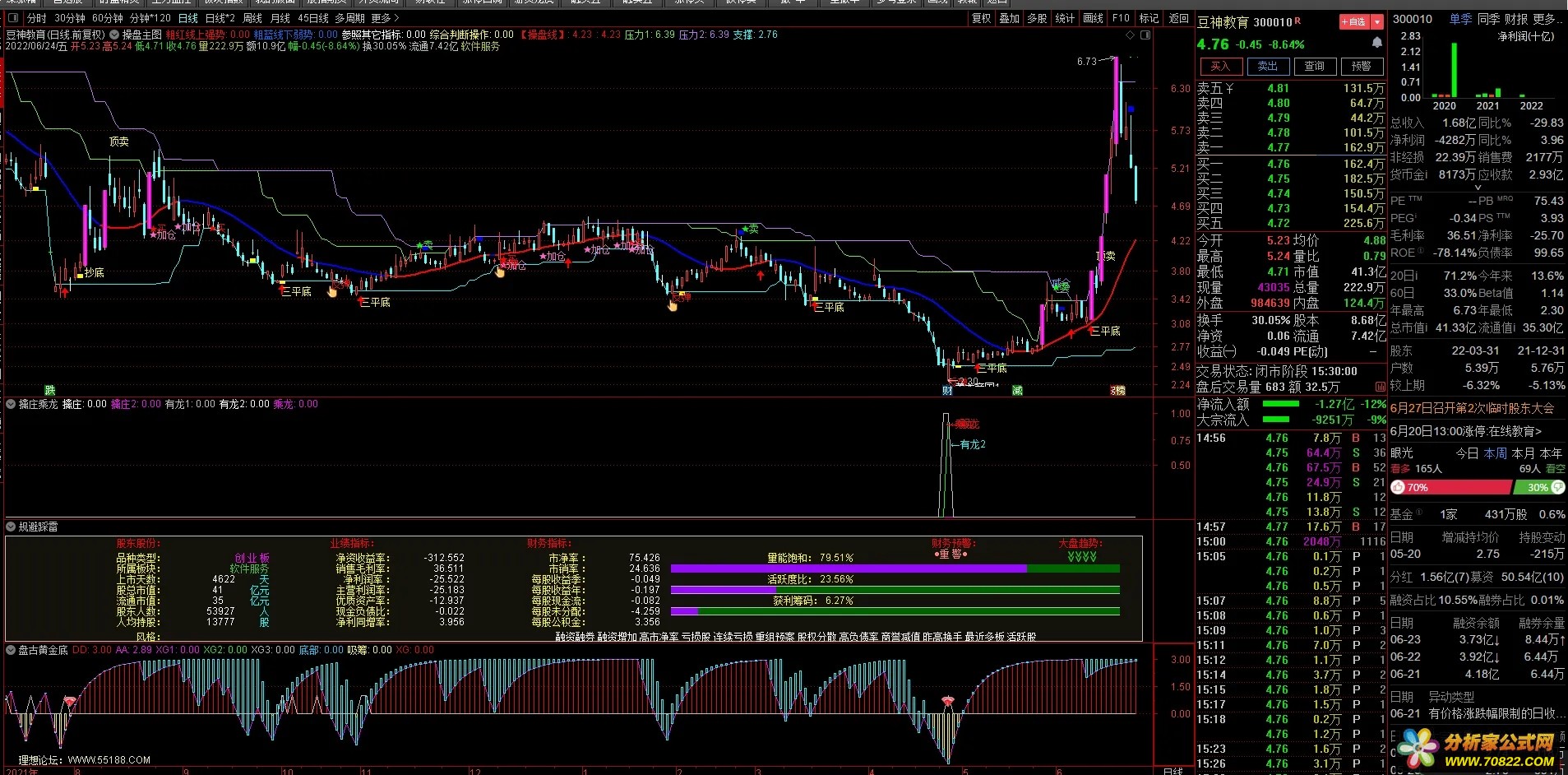Select 今日 in 眼光 poll
The image size is (1568, 775).
(1467, 453)
